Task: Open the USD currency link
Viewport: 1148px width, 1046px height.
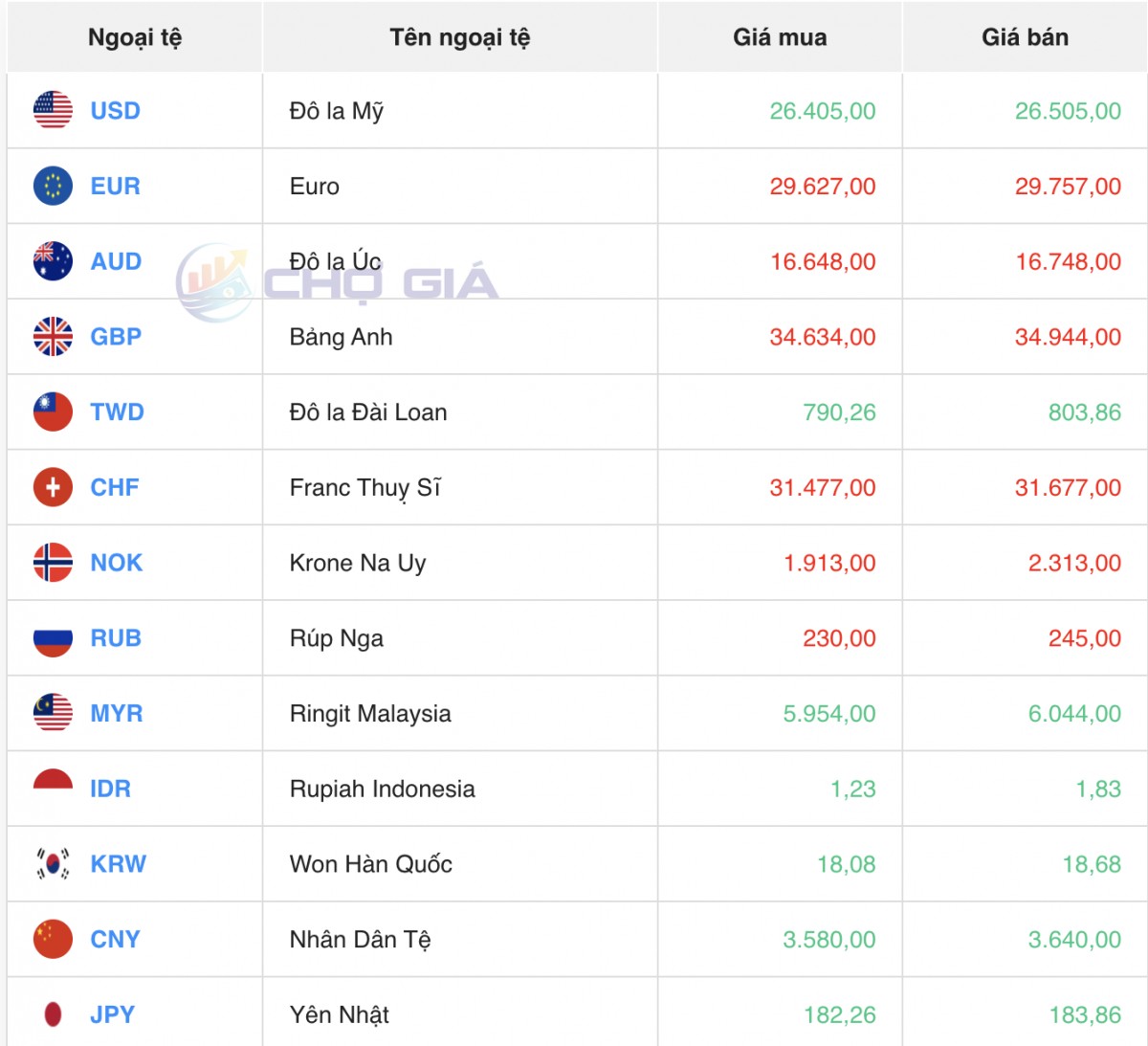Action: [x=115, y=111]
